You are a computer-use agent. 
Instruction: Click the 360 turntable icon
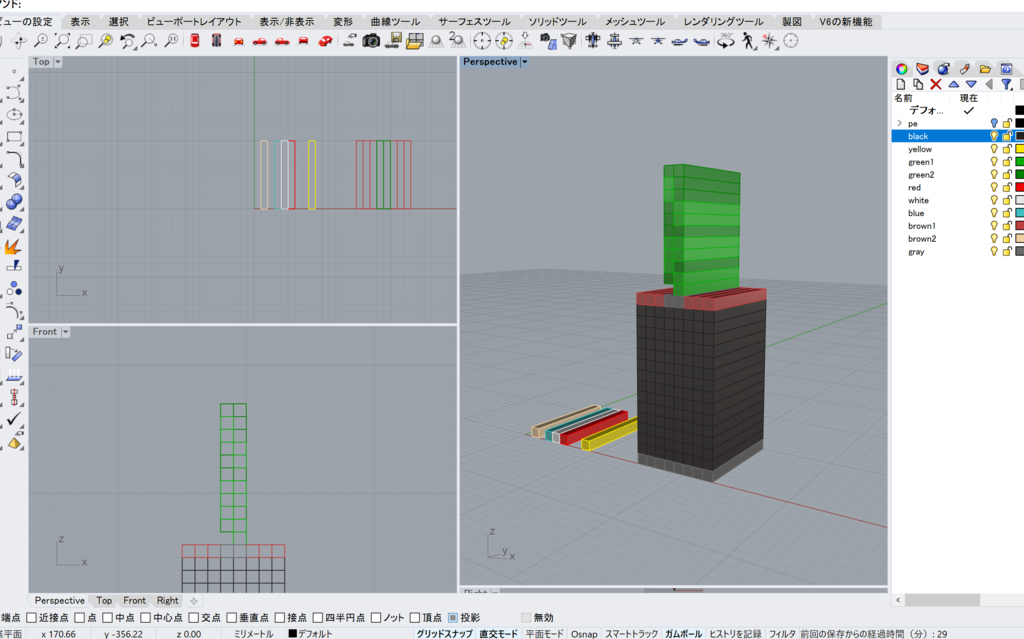pyautogui.click(x=726, y=41)
